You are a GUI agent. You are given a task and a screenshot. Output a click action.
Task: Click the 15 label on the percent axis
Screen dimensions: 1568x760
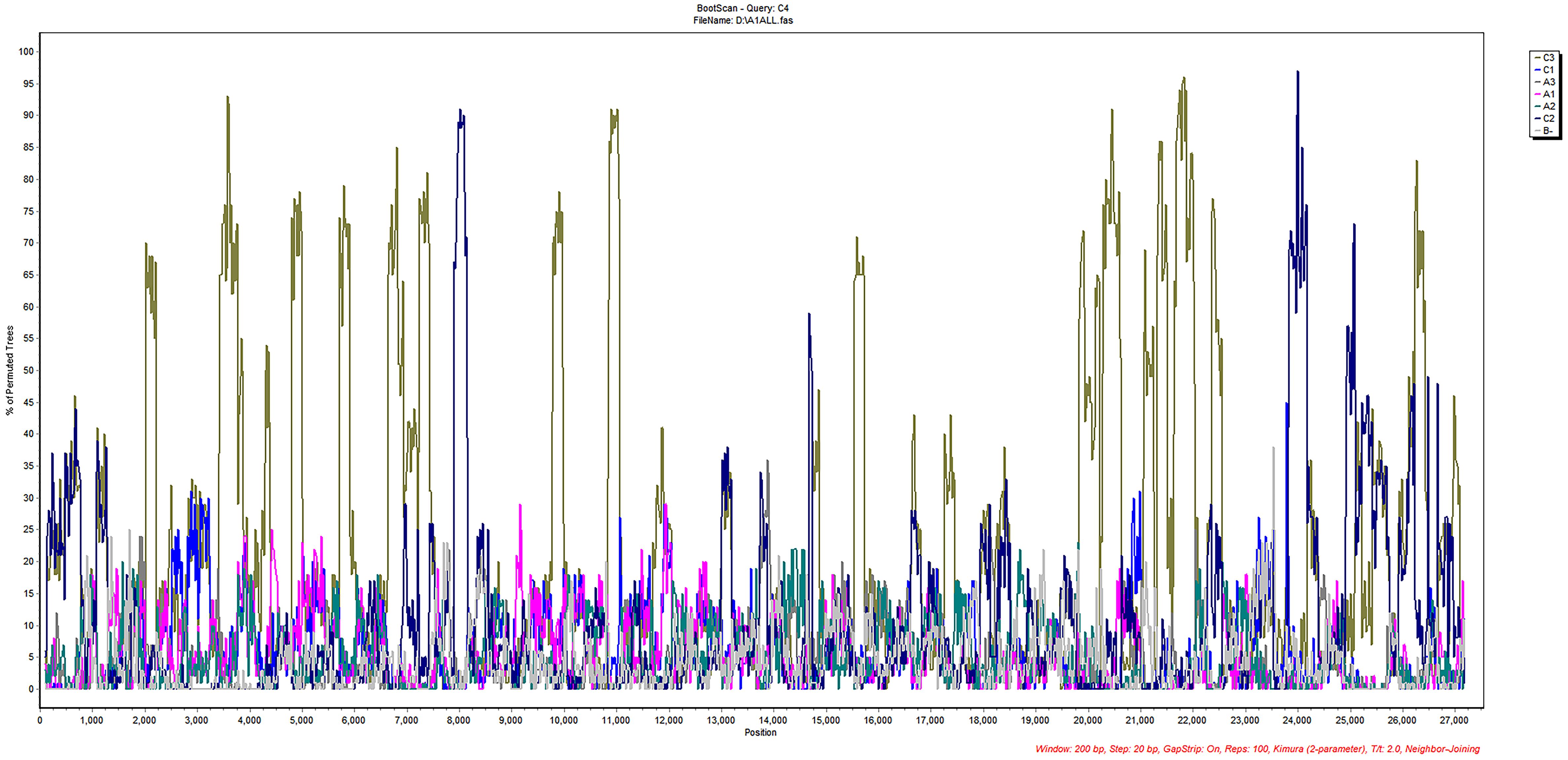pos(29,594)
